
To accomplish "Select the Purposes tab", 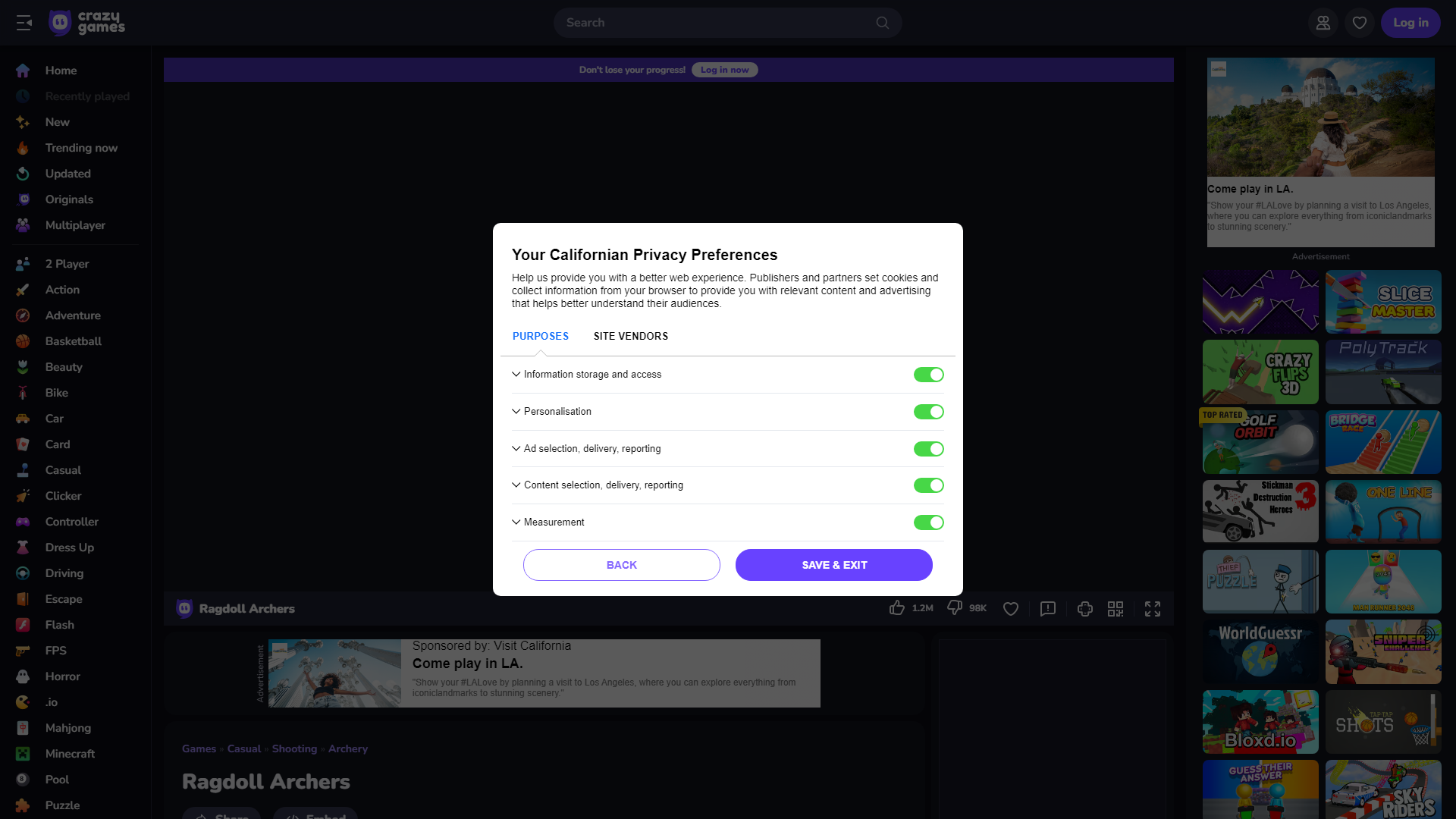I will [x=540, y=336].
